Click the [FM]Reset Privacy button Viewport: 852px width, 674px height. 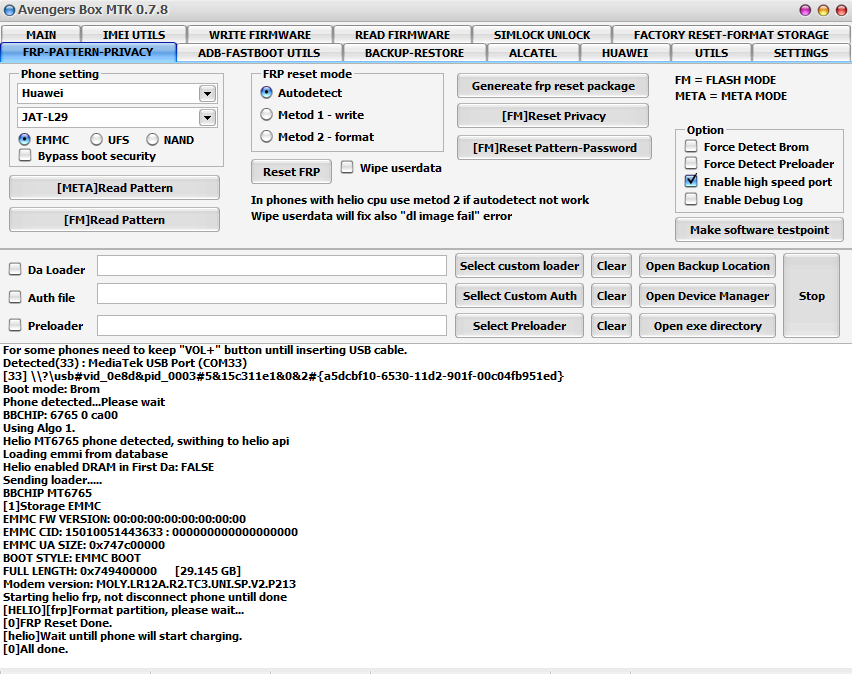[553, 116]
